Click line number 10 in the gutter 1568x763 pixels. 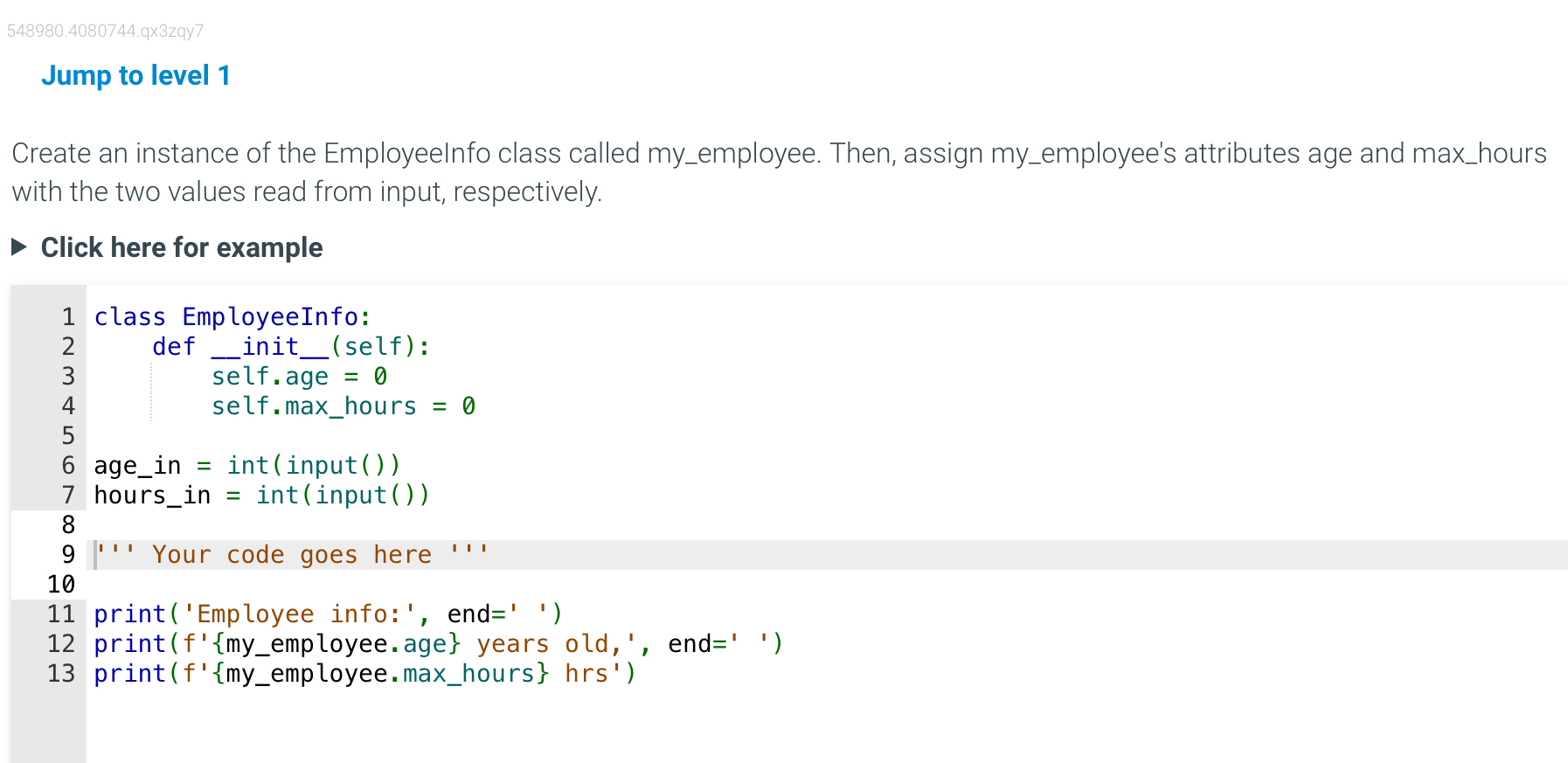coord(61,585)
